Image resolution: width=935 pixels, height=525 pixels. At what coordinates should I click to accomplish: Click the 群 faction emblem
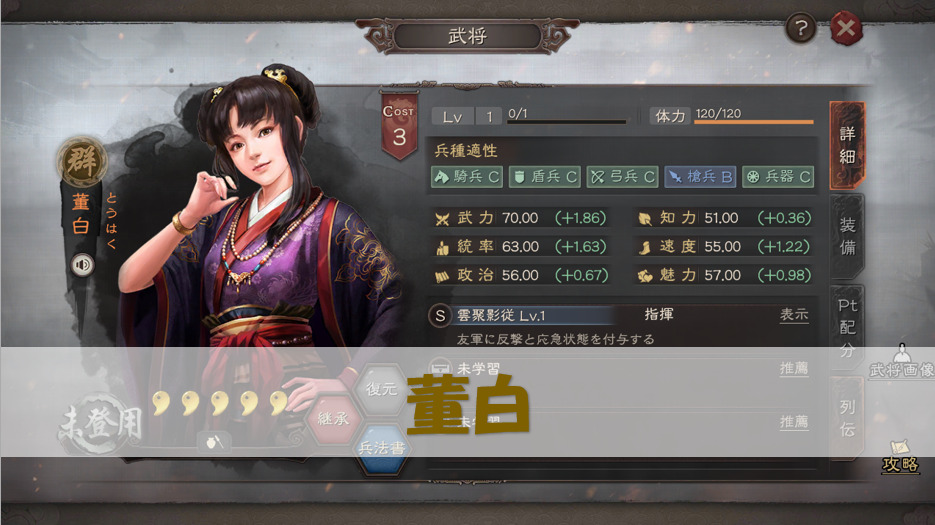pos(82,161)
